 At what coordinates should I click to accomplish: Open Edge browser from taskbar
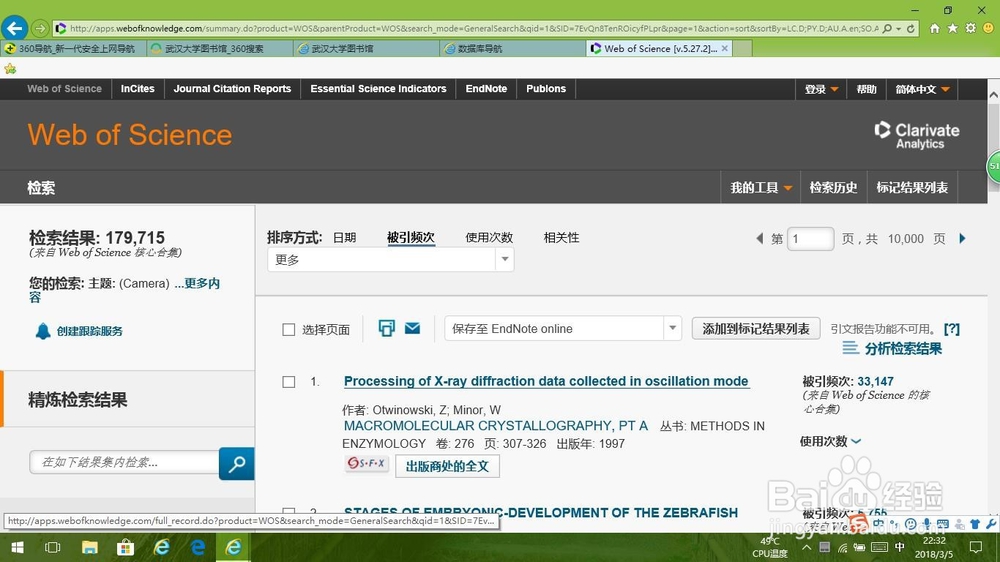tap(198, 547)
